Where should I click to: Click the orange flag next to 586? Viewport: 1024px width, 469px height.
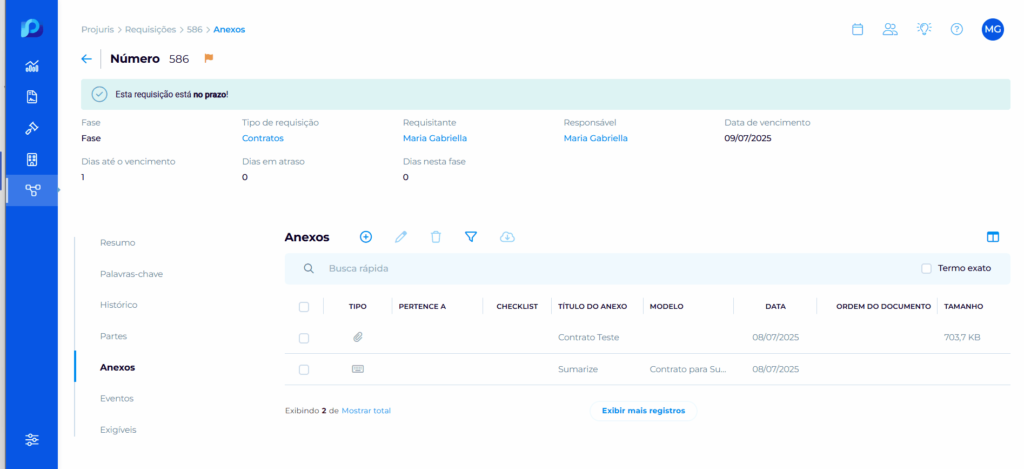(x=209, y=59)
